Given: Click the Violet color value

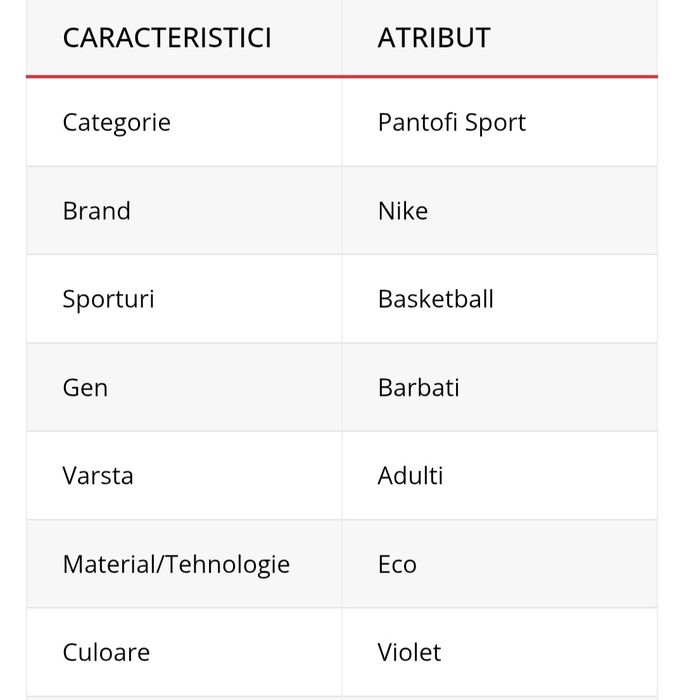Looking at the screenshot, I should click(409, 653).
